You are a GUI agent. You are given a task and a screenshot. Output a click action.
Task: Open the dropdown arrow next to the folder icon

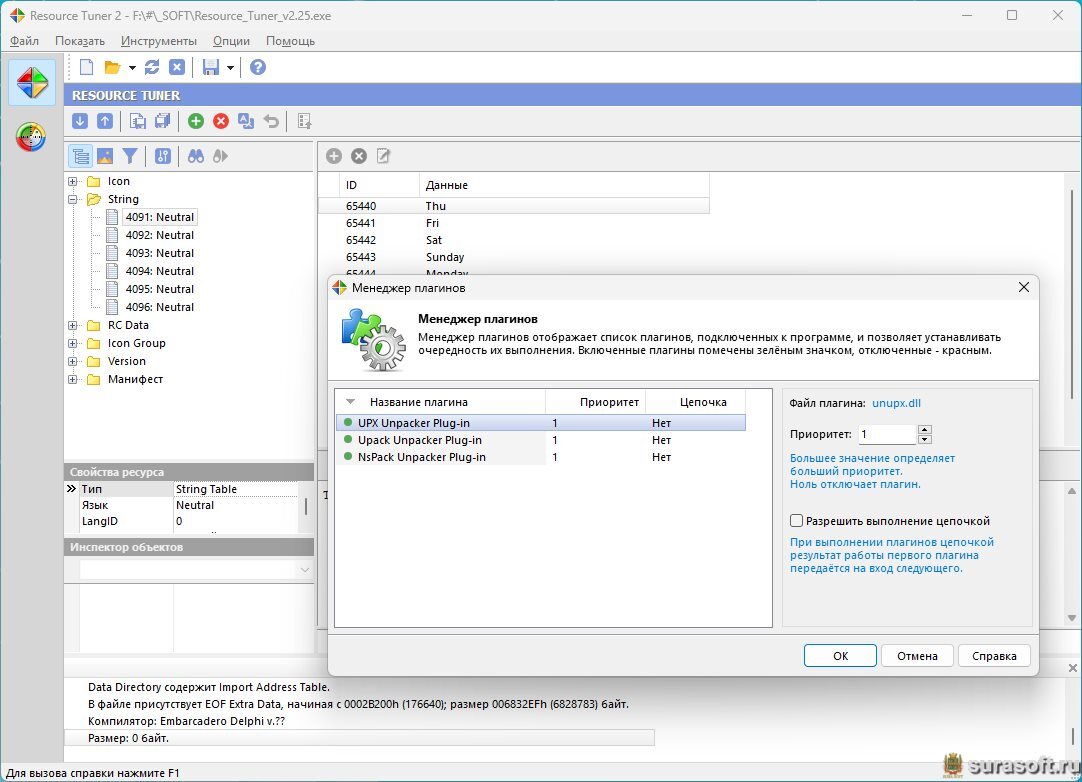(132, 68)
